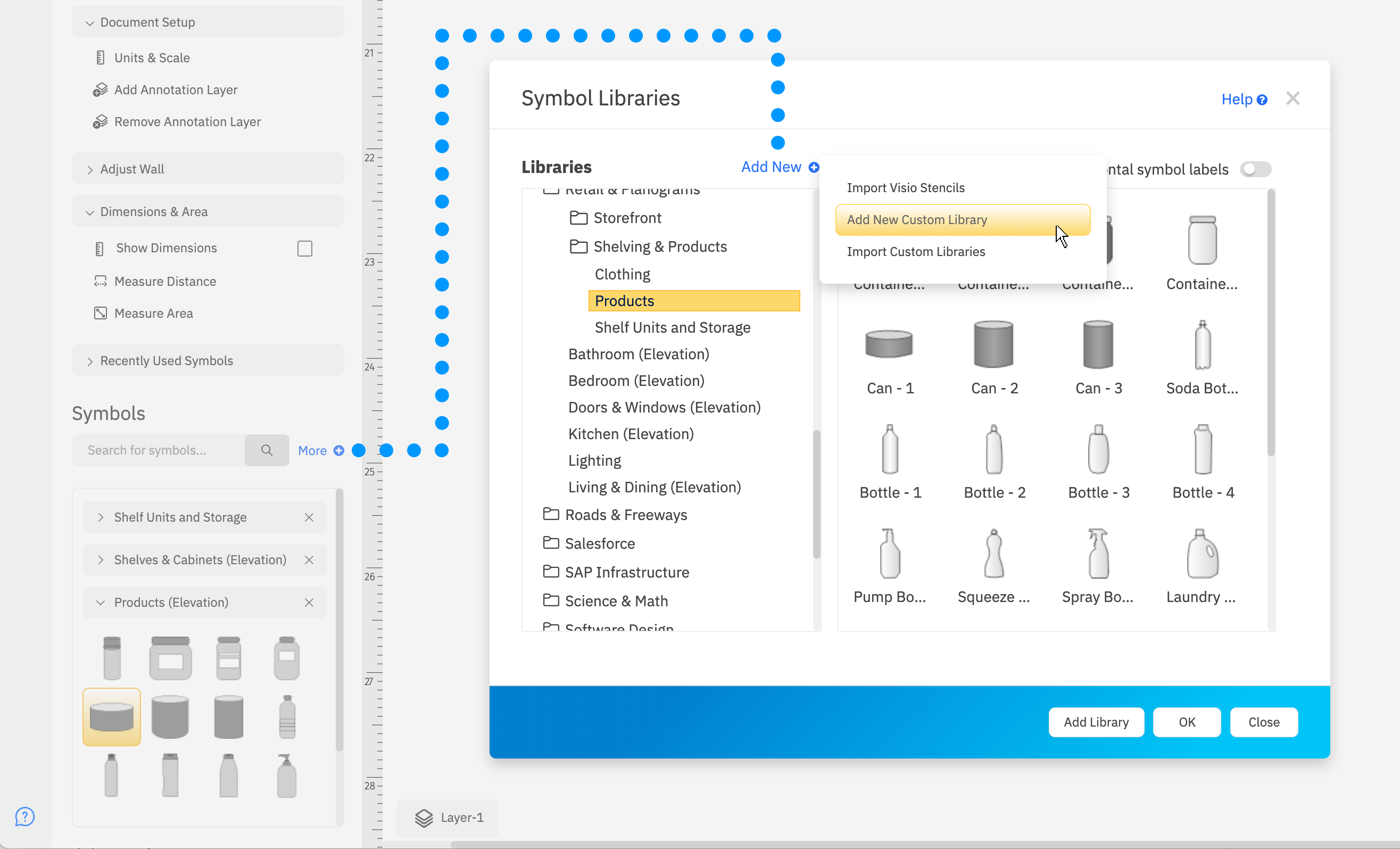This screenshot has width=1400, height=849.
Task: Open the help chat icon at bottom left
Action: coord(24,817)
